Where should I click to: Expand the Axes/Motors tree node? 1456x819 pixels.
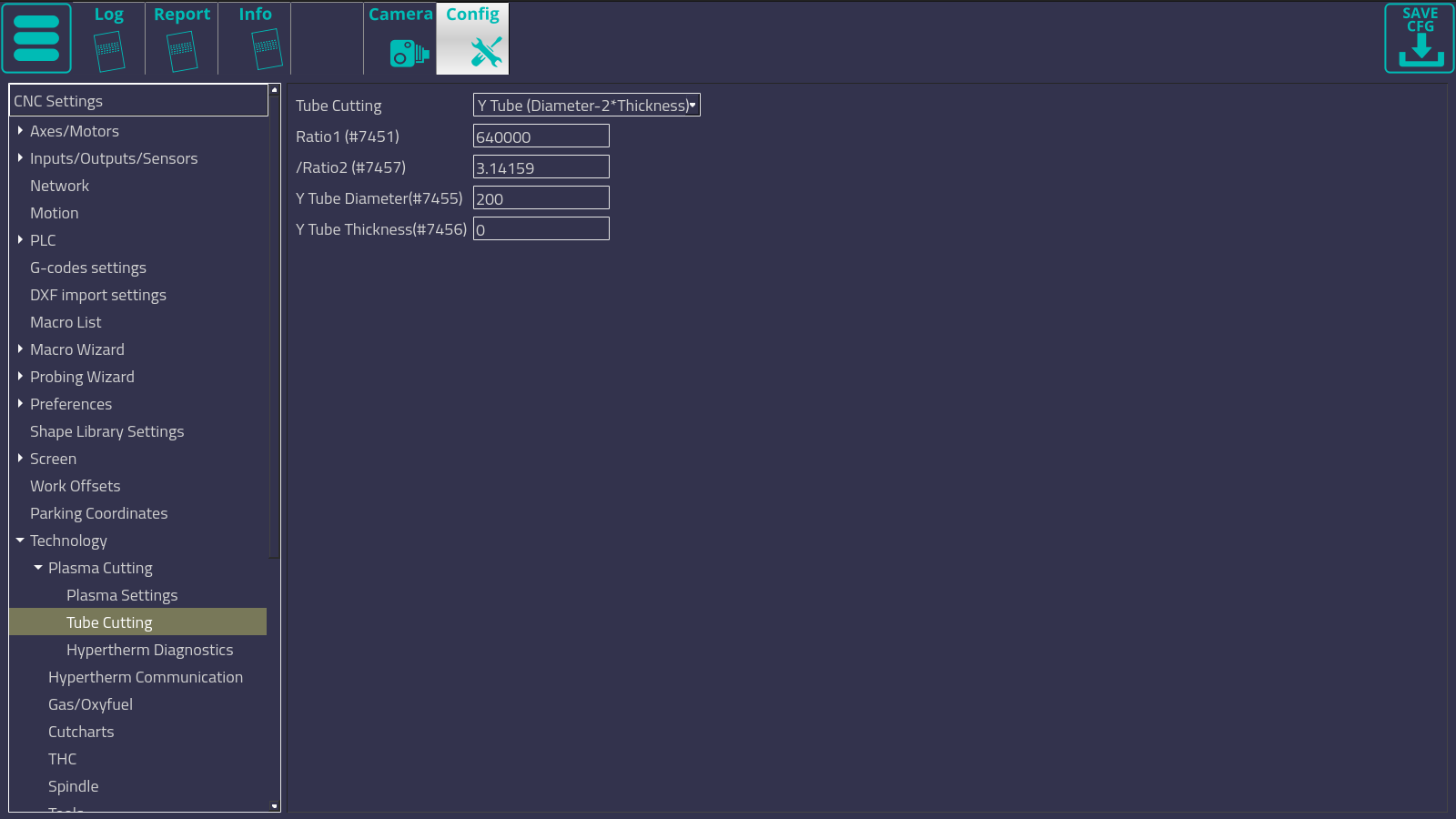(20, 131)
